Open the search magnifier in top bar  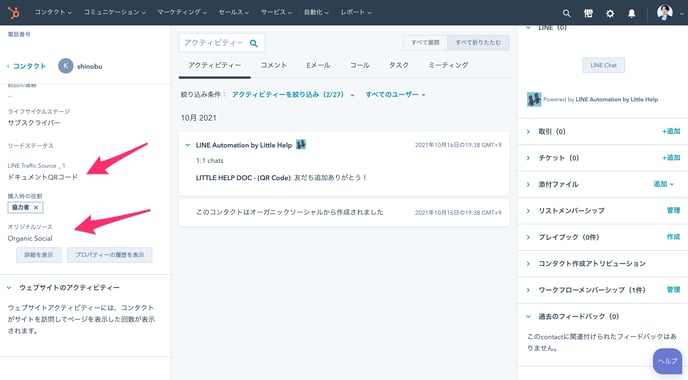tap(566, 13)
